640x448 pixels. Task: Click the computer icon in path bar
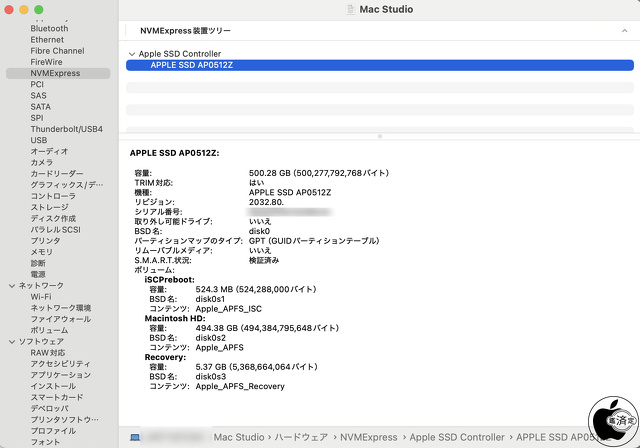coord(135,437)
